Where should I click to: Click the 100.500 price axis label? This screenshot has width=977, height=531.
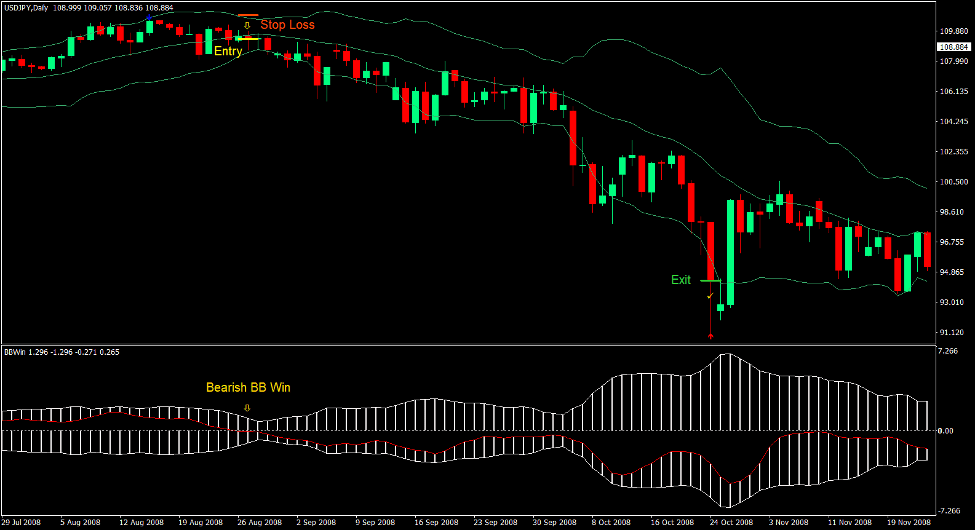953,182
